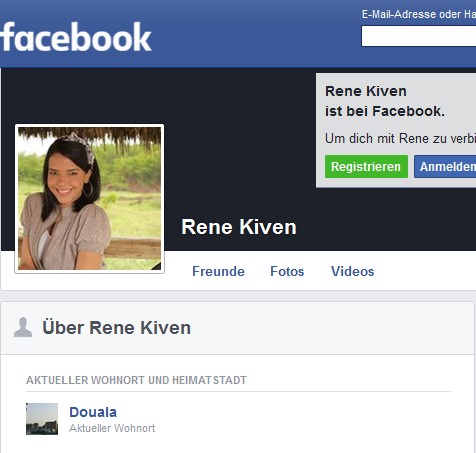Click the facebook logo
The image size is (476, 453).
tap(76, 37)
